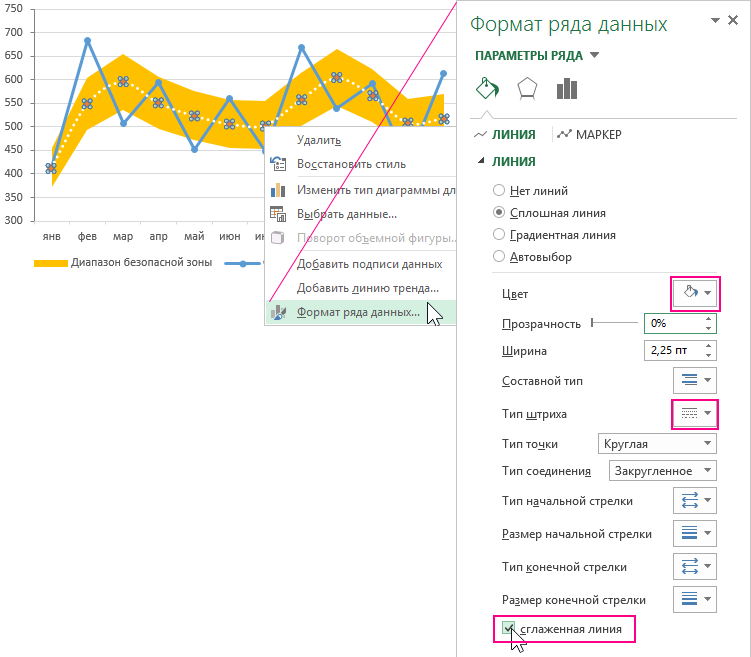
Task: Open the Цвет color picker button
Action: (x=695, y=293)
